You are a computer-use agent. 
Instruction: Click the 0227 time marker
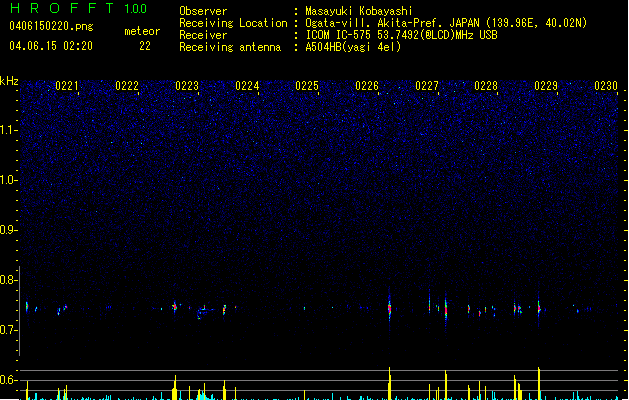click(426, 85)
